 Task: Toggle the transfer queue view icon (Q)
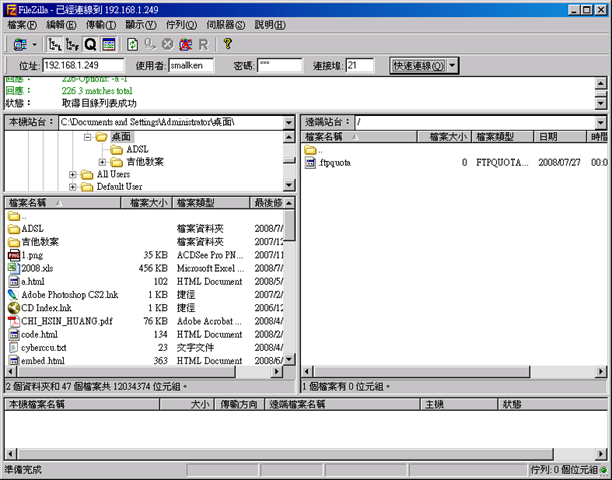click(x=90, y=44)
